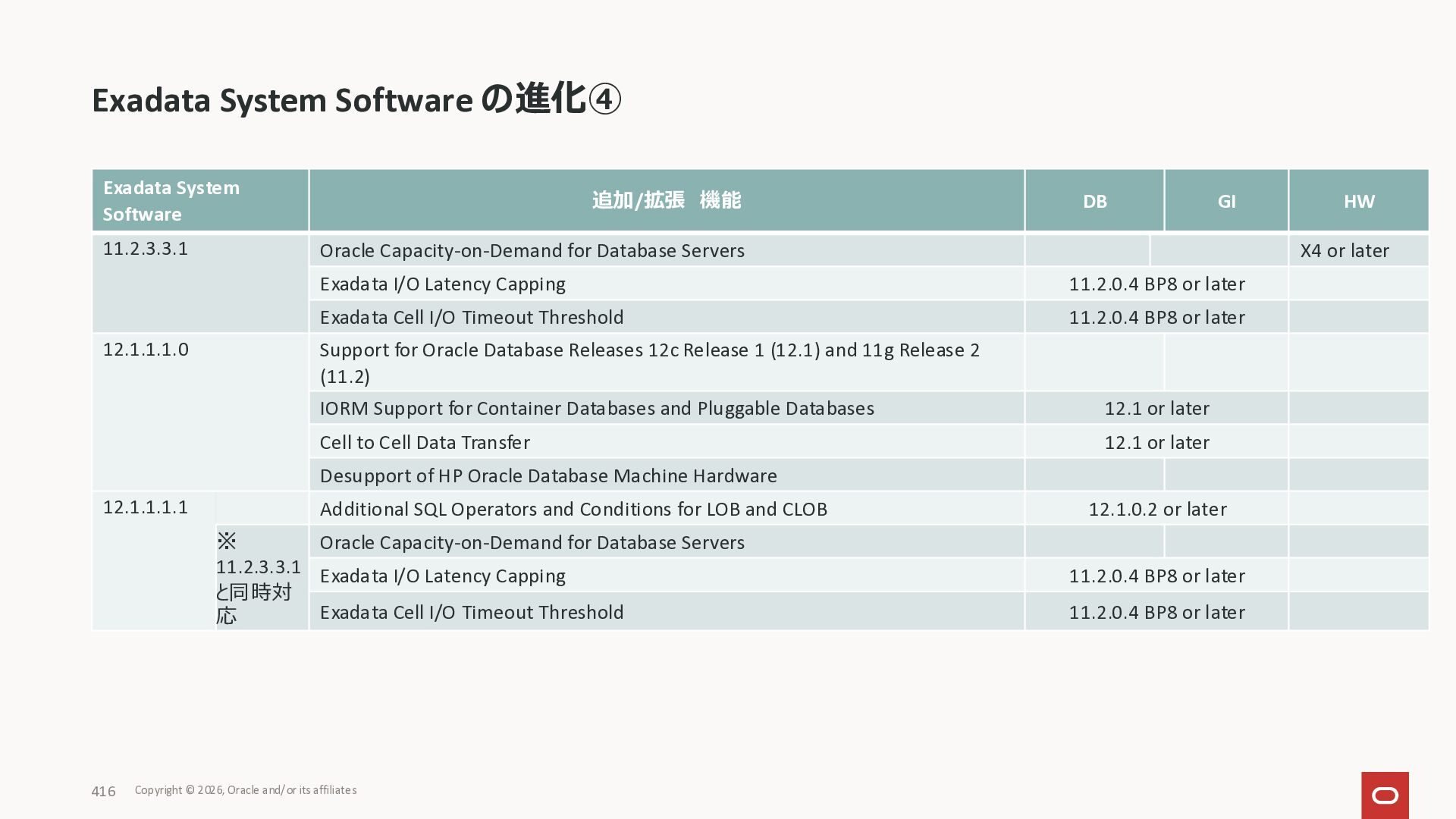Viewport: 1456px width, 819px height.
Task: Click the 12.1.0.2 or later cell
Action: (1156, 509)
